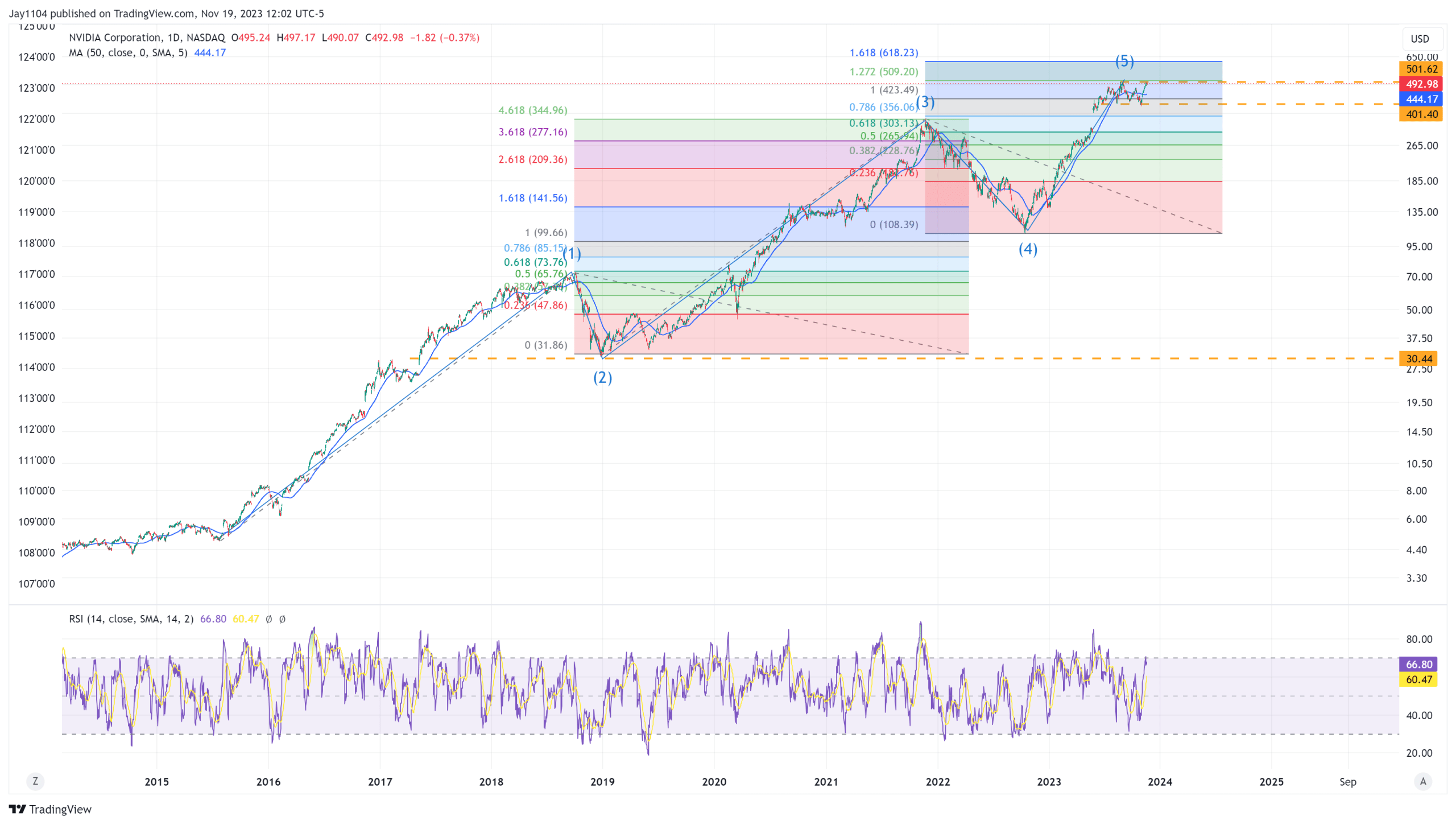Click the 2018 label on the time axis
Viewport: 1456px width, 825px height.
point(491,782)
